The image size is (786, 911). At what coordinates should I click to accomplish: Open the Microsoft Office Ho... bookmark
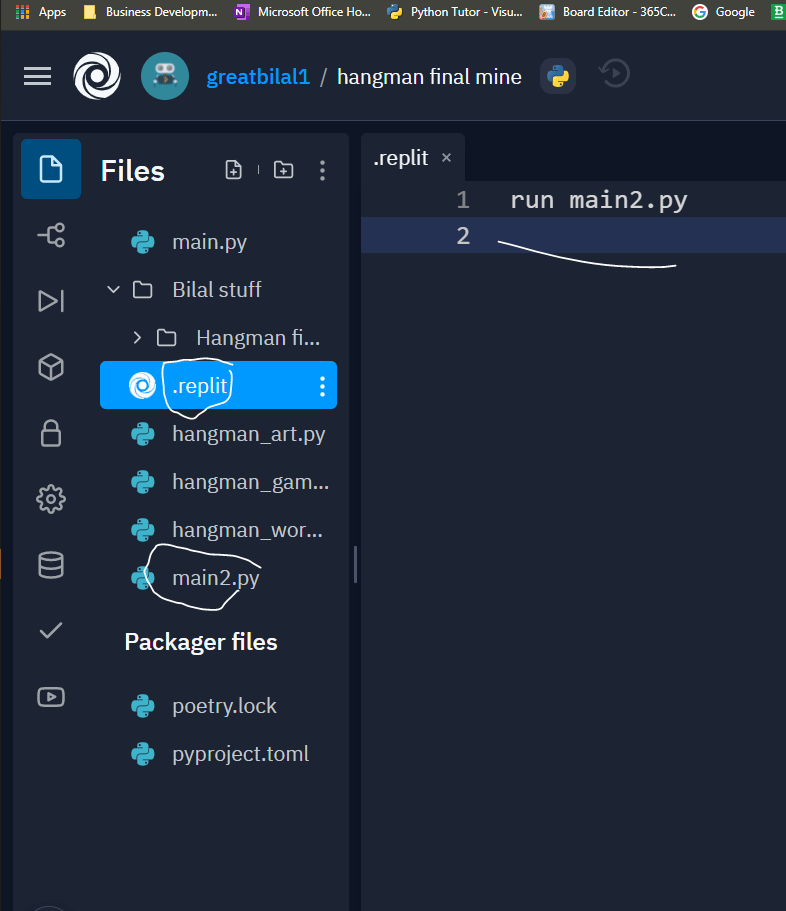303,12
